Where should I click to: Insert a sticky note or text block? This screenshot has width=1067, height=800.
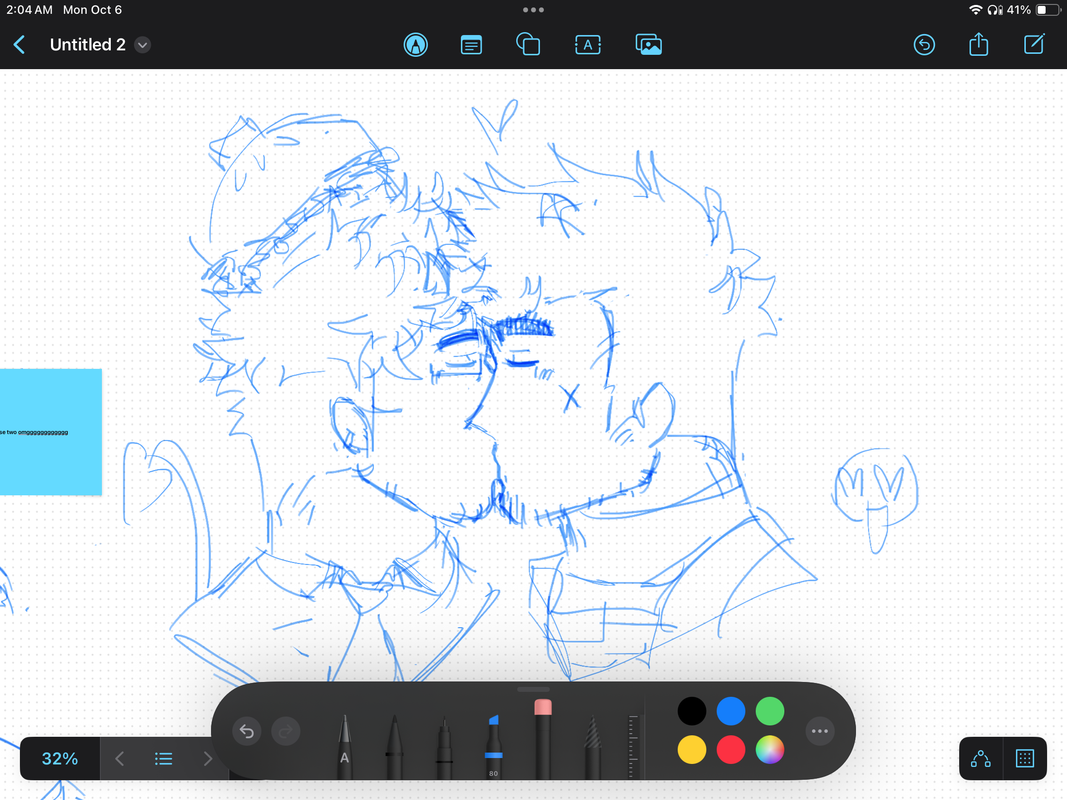click(x=471, y=45)
